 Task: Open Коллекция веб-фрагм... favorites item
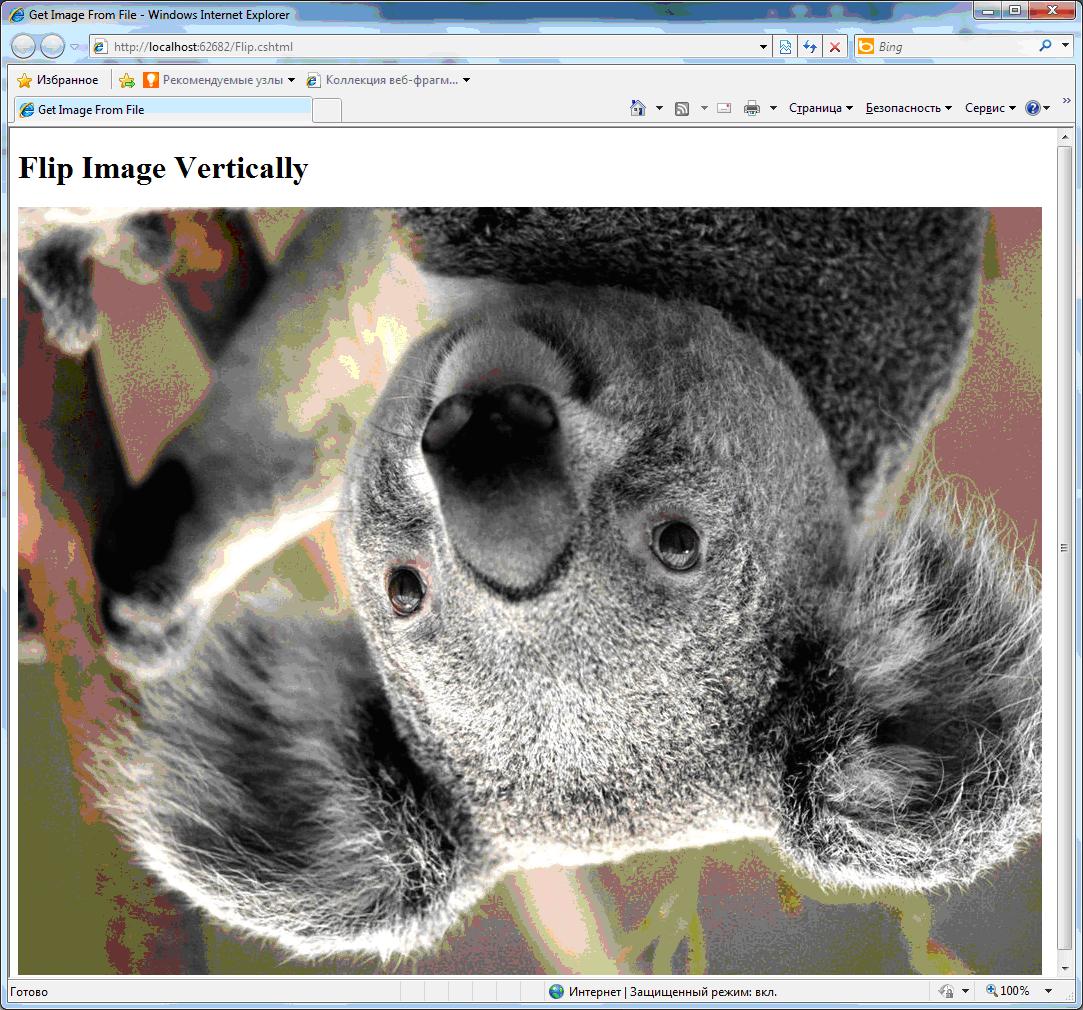pyautogui.click(x=383, y=80)
